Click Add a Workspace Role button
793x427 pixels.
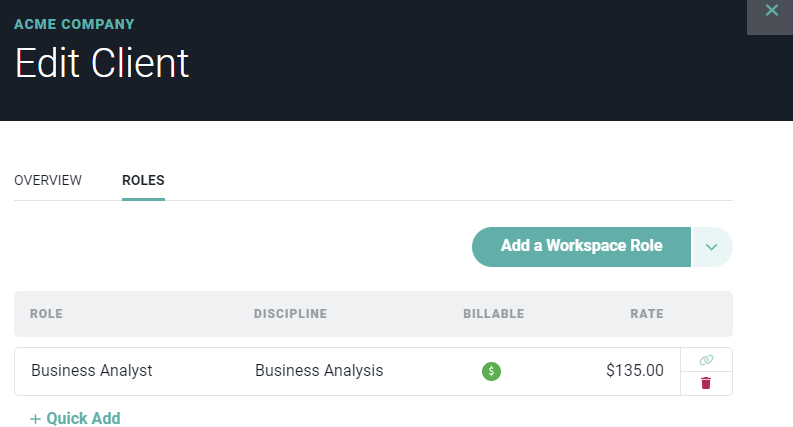[x=581, y=247]
